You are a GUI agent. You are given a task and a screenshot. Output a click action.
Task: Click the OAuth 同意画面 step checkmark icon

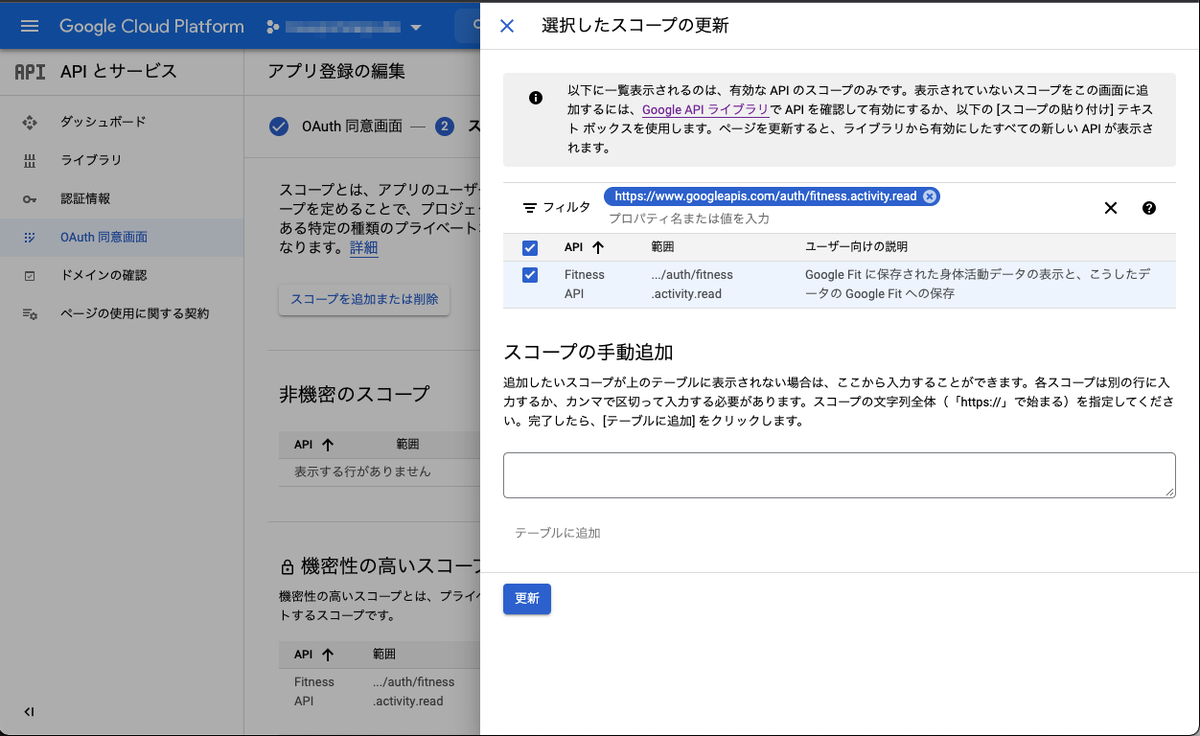(x=279, y=126)
